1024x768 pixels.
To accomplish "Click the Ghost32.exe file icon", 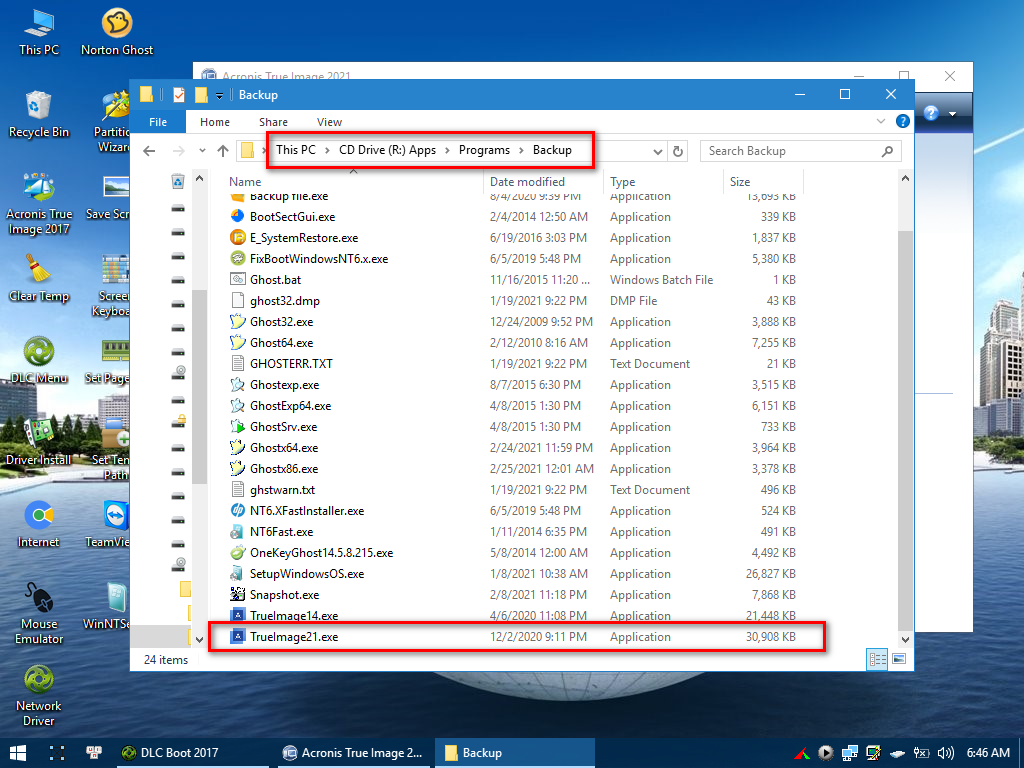I will pyautogui.click(x=238, y=322).
